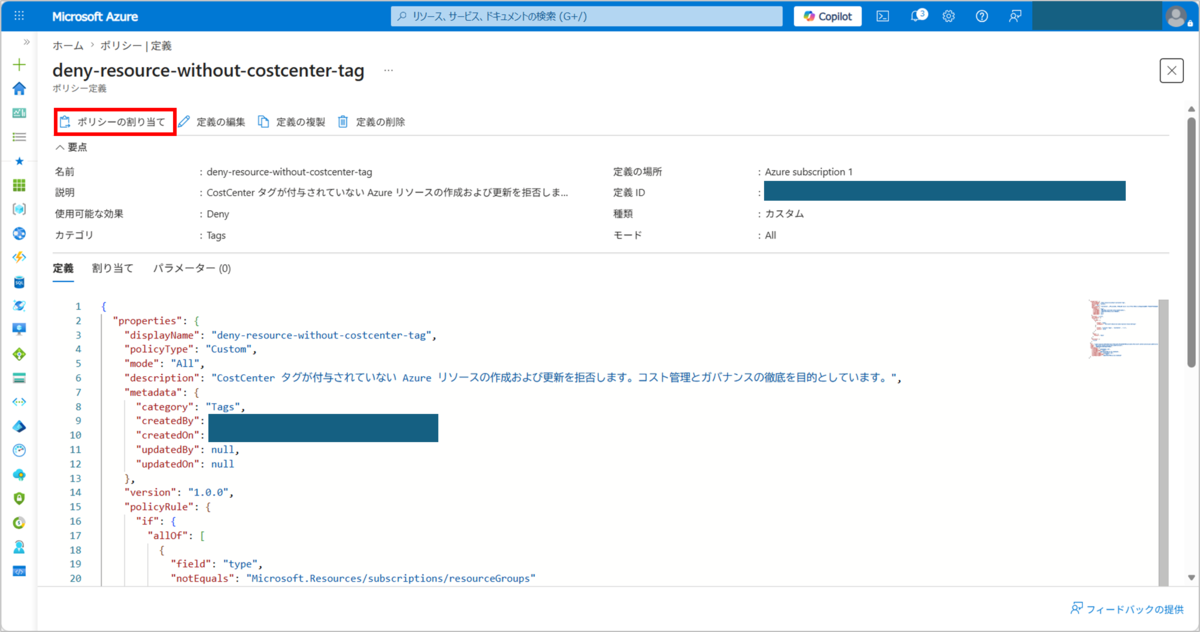
Task: Click ポリシーの割り当て button
Action: pyautogui.click(x=114, y=122)
